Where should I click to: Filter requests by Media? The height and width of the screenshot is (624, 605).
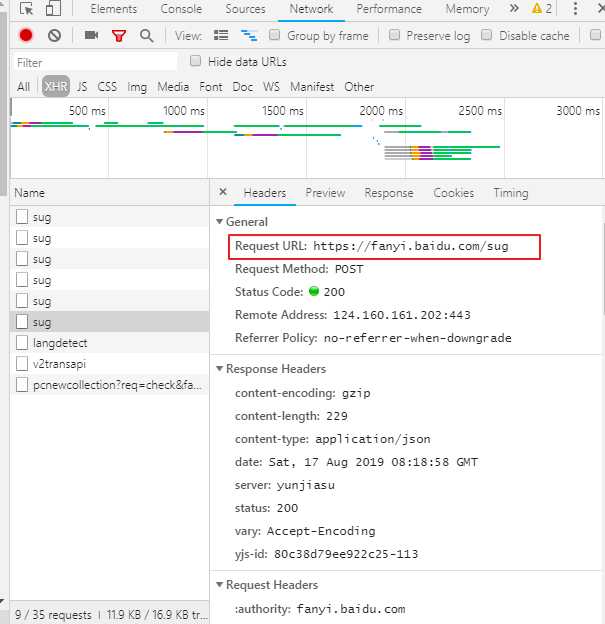point(173,87)
